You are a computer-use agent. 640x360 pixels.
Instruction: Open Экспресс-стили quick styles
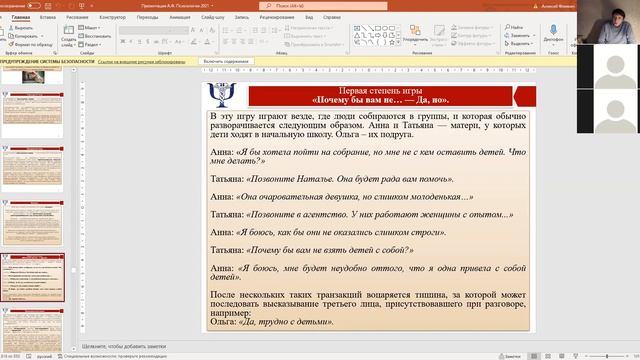[439, 34]
